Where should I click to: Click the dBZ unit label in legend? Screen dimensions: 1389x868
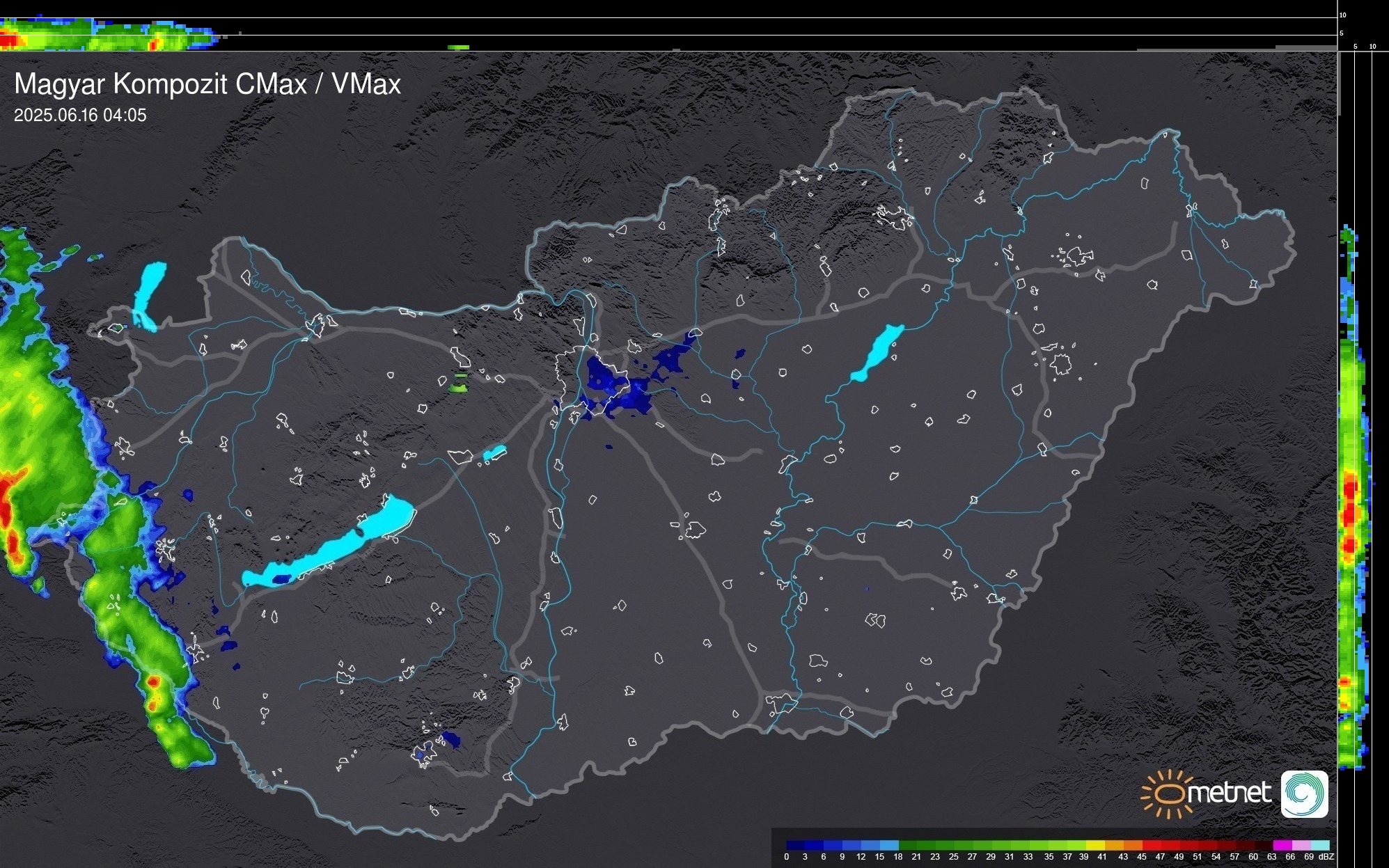click(1326, 857)
